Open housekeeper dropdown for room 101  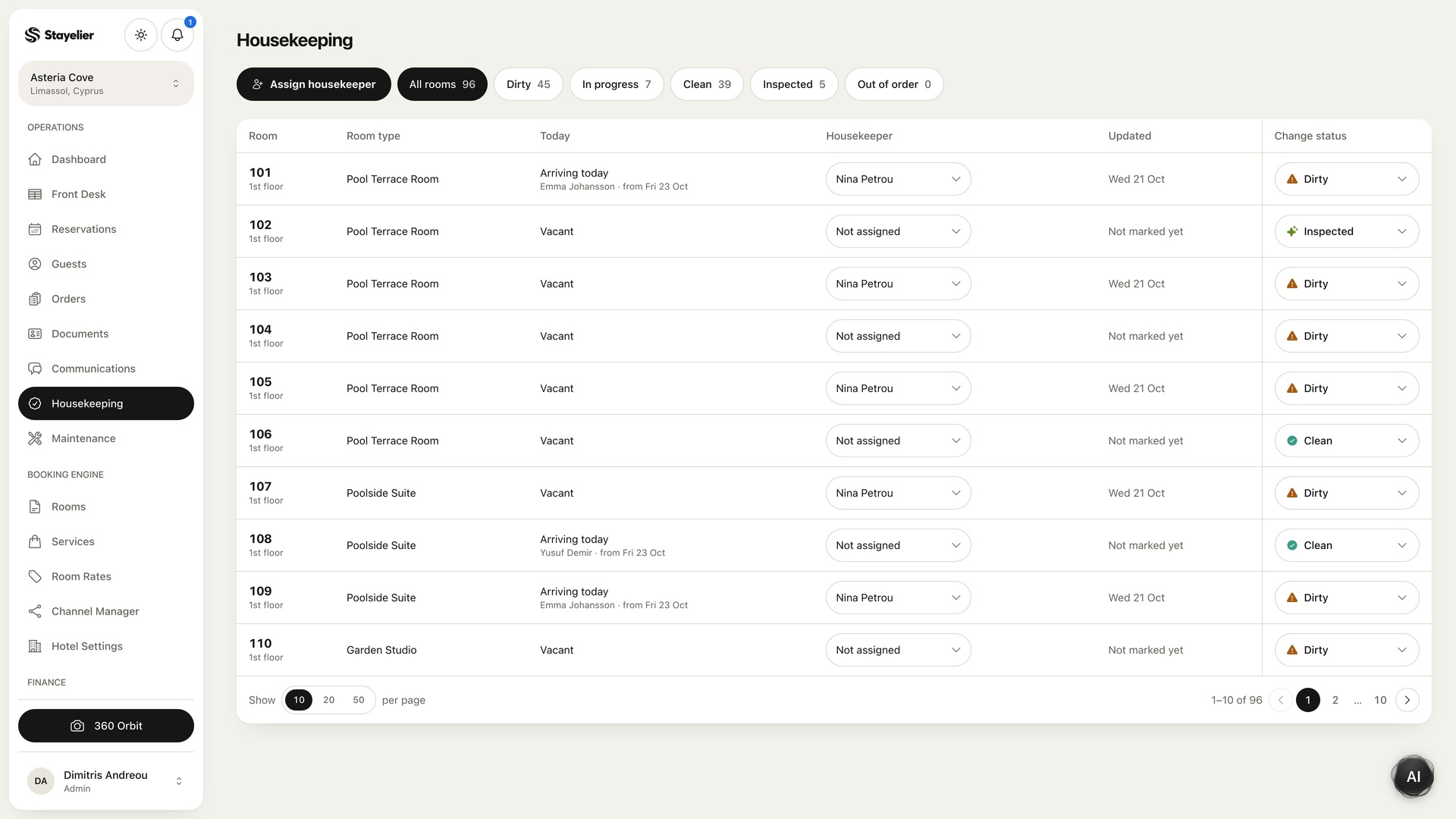[898, 179]
